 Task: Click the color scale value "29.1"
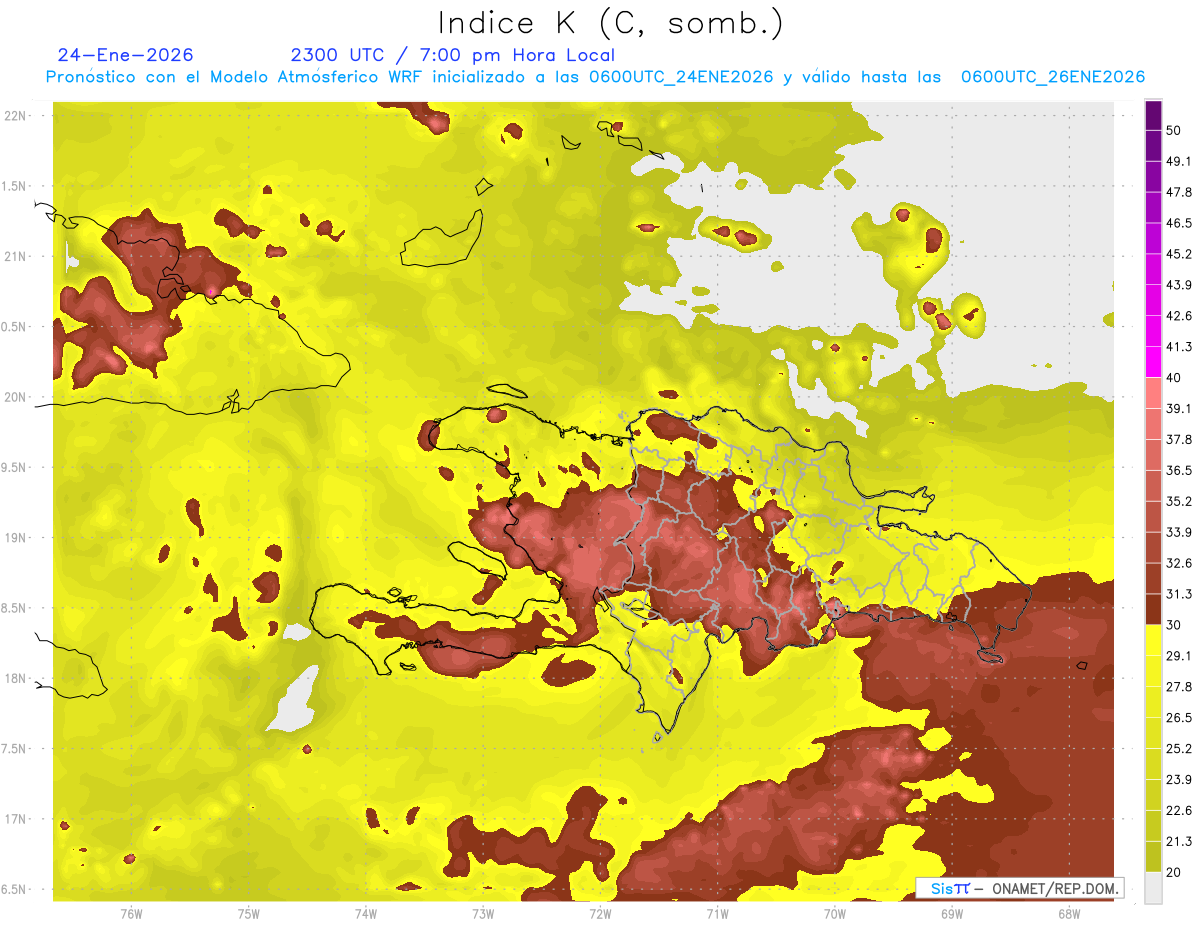(x=1179, y=655)
